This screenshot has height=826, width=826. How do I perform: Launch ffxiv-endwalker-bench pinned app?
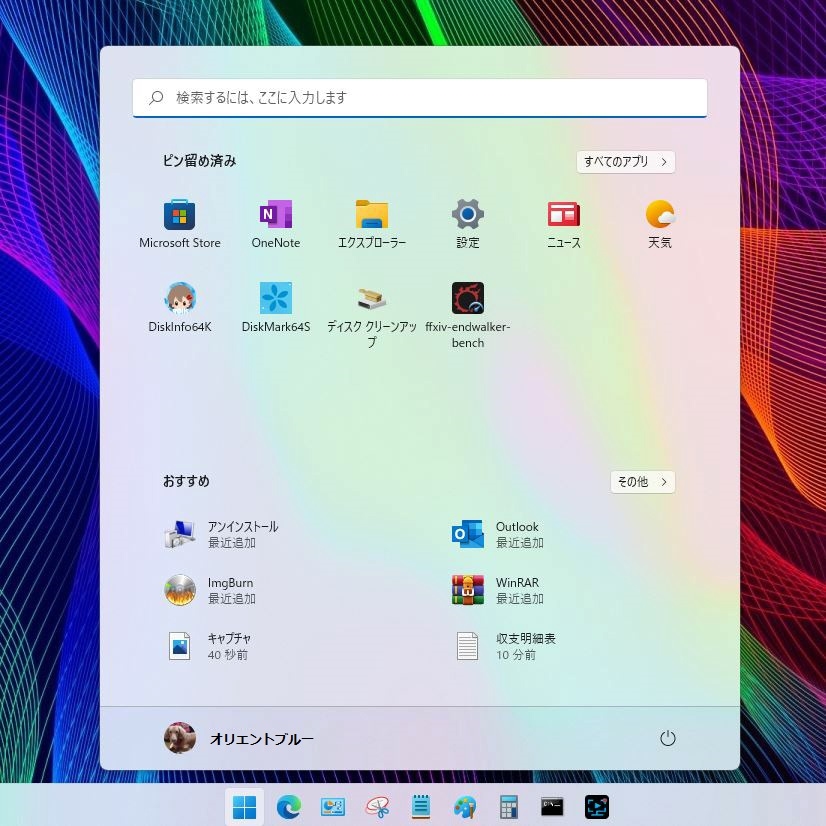(x=467, y=315)
